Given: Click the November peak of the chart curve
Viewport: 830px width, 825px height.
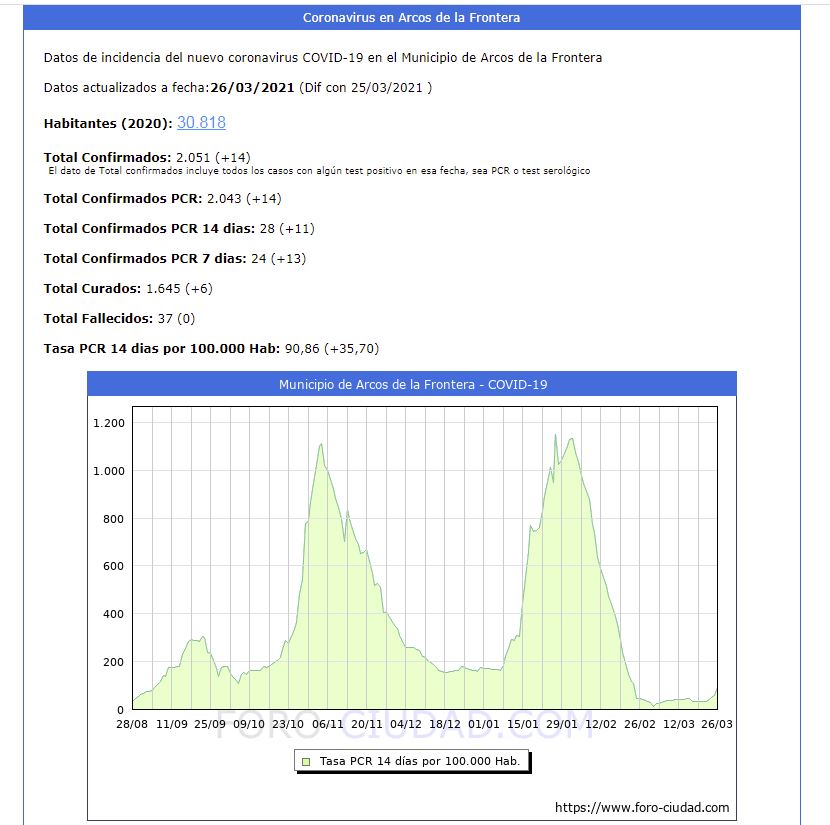Looking at the screenshot, I should tap(321, 445).
